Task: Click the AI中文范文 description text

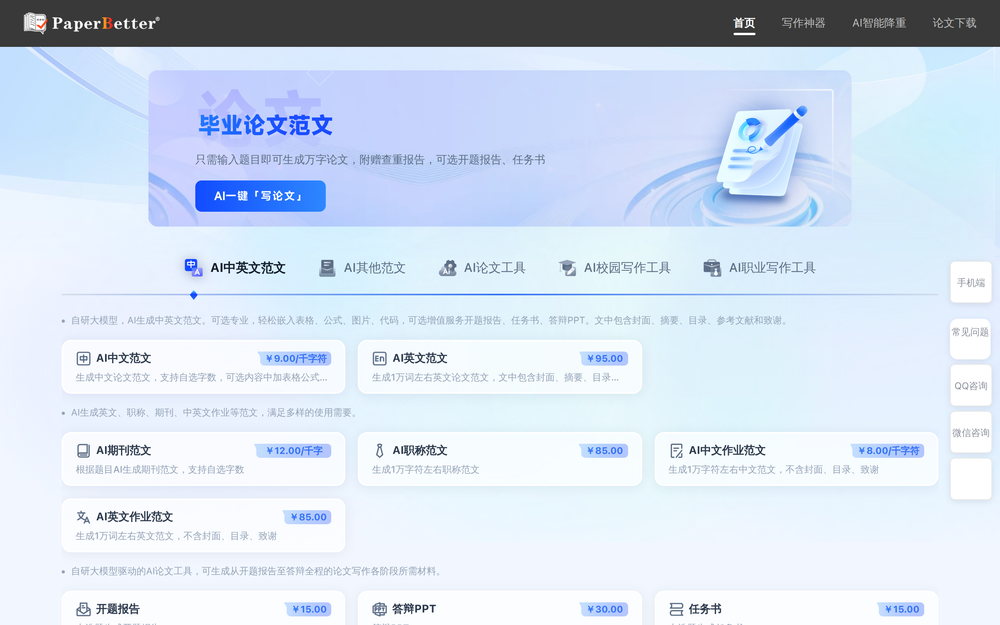Action: [202, 378]
